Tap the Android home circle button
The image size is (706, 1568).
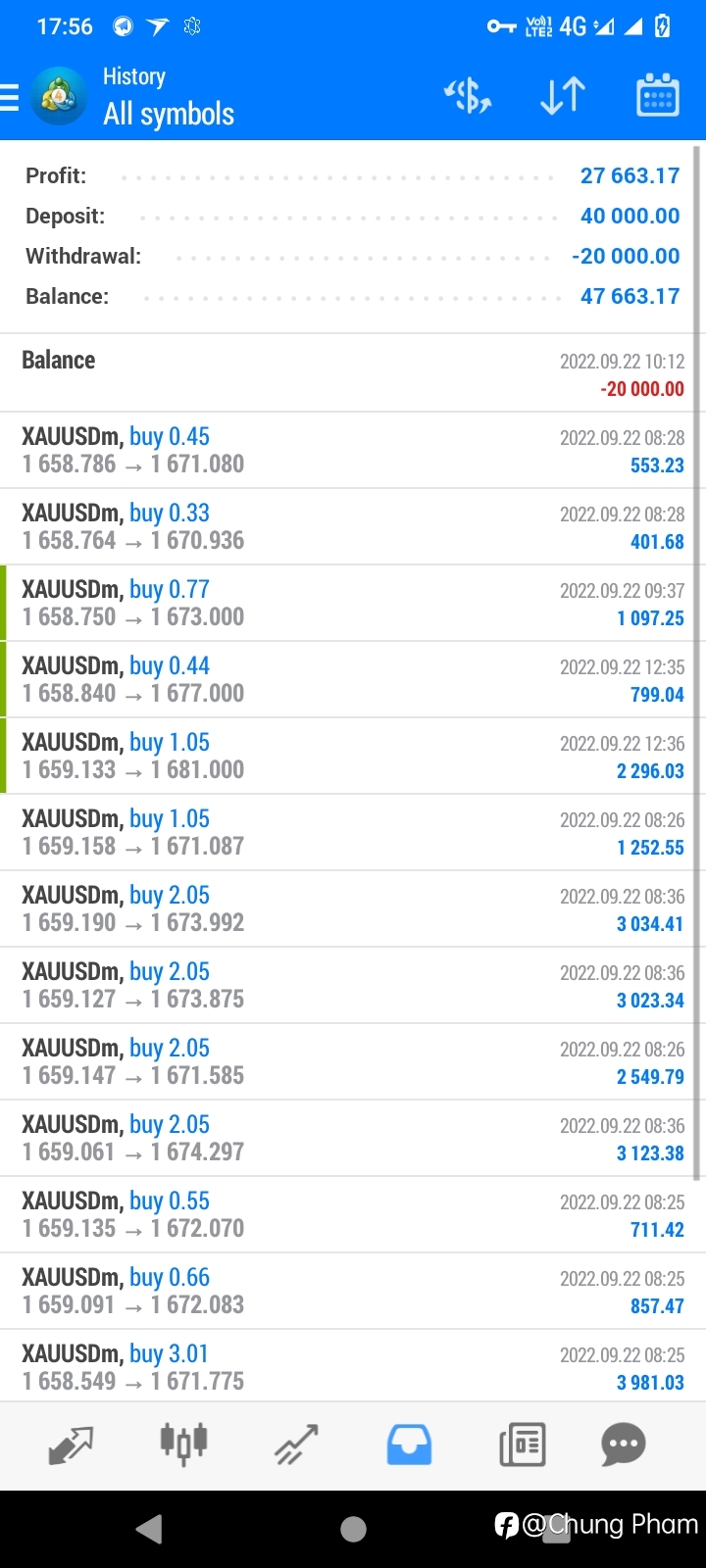point(353,1529)
